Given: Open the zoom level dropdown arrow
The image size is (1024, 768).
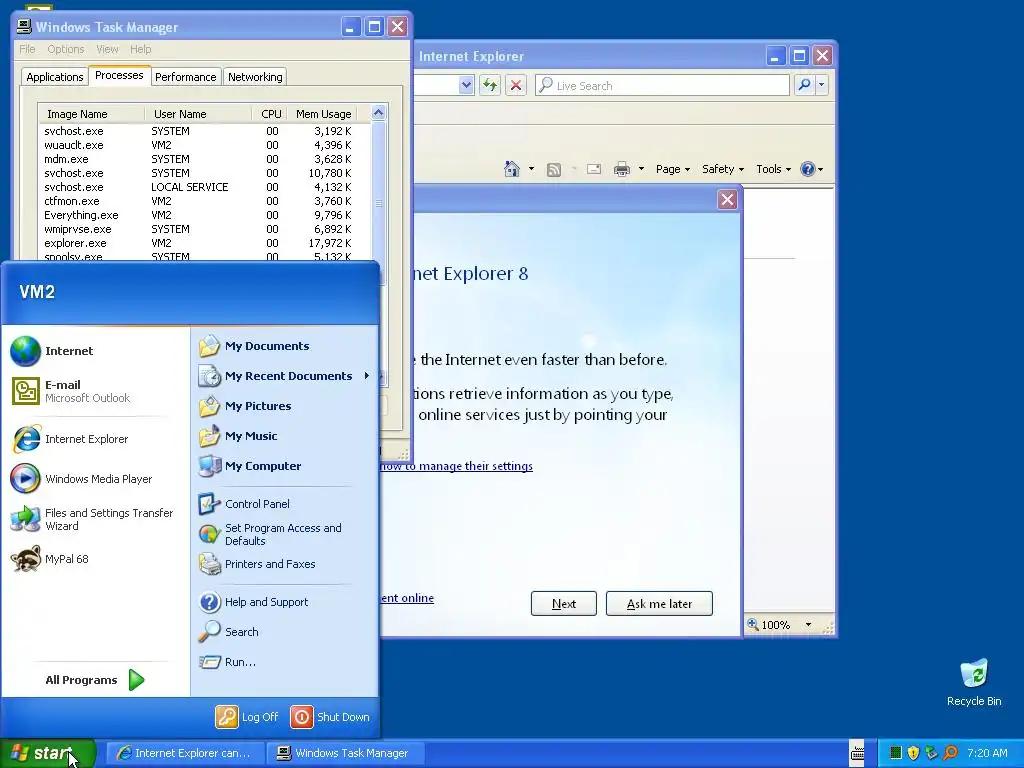Looking at the screenshot, I should pos(808,625).
